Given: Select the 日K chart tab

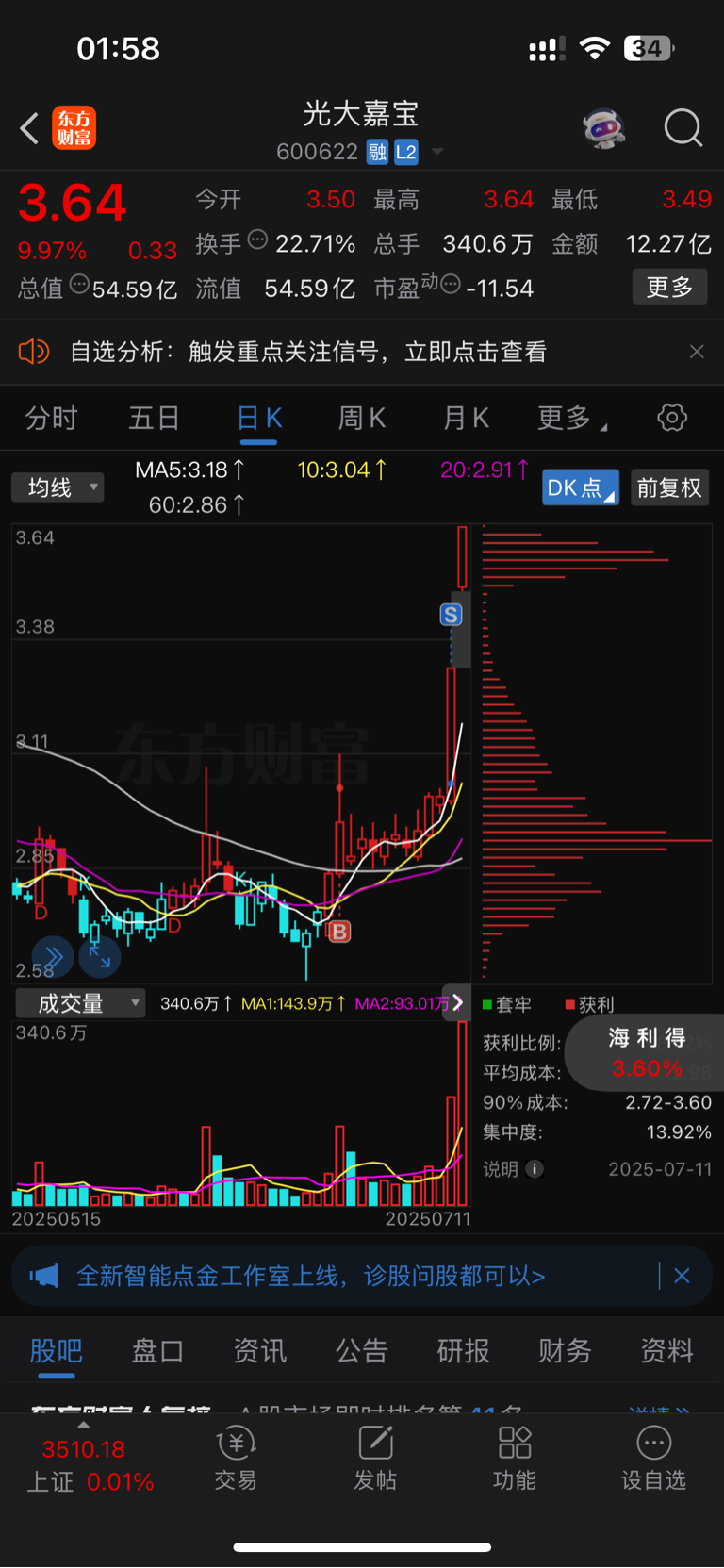Looking at the screenshot, I should [259, 418].
